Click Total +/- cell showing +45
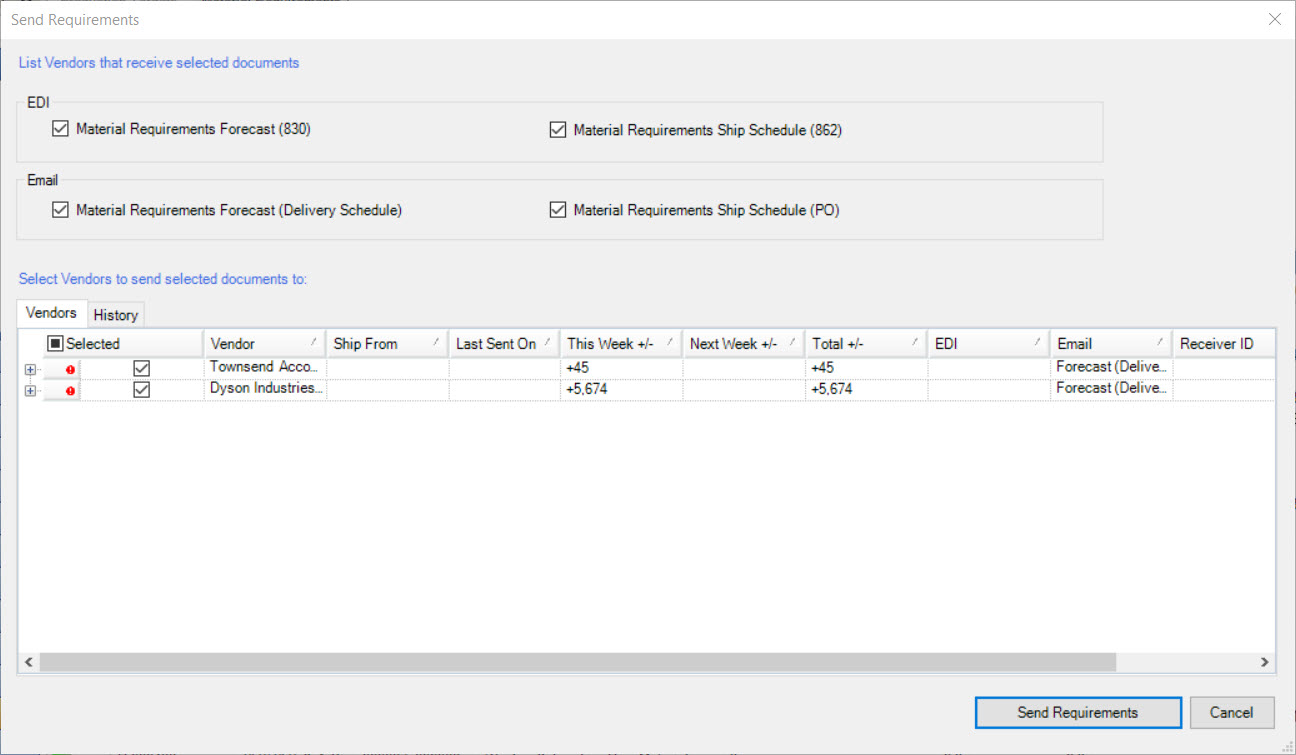The height and width of the screenshot is (755, 1296). click(x=866, y=368)
